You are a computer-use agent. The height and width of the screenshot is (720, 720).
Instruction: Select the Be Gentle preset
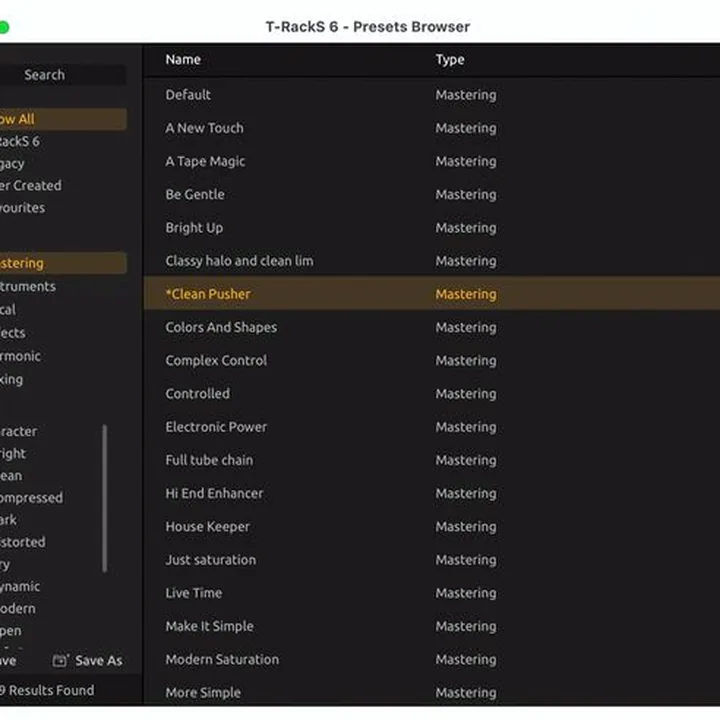pyautogui.click(x=432, y=195)
